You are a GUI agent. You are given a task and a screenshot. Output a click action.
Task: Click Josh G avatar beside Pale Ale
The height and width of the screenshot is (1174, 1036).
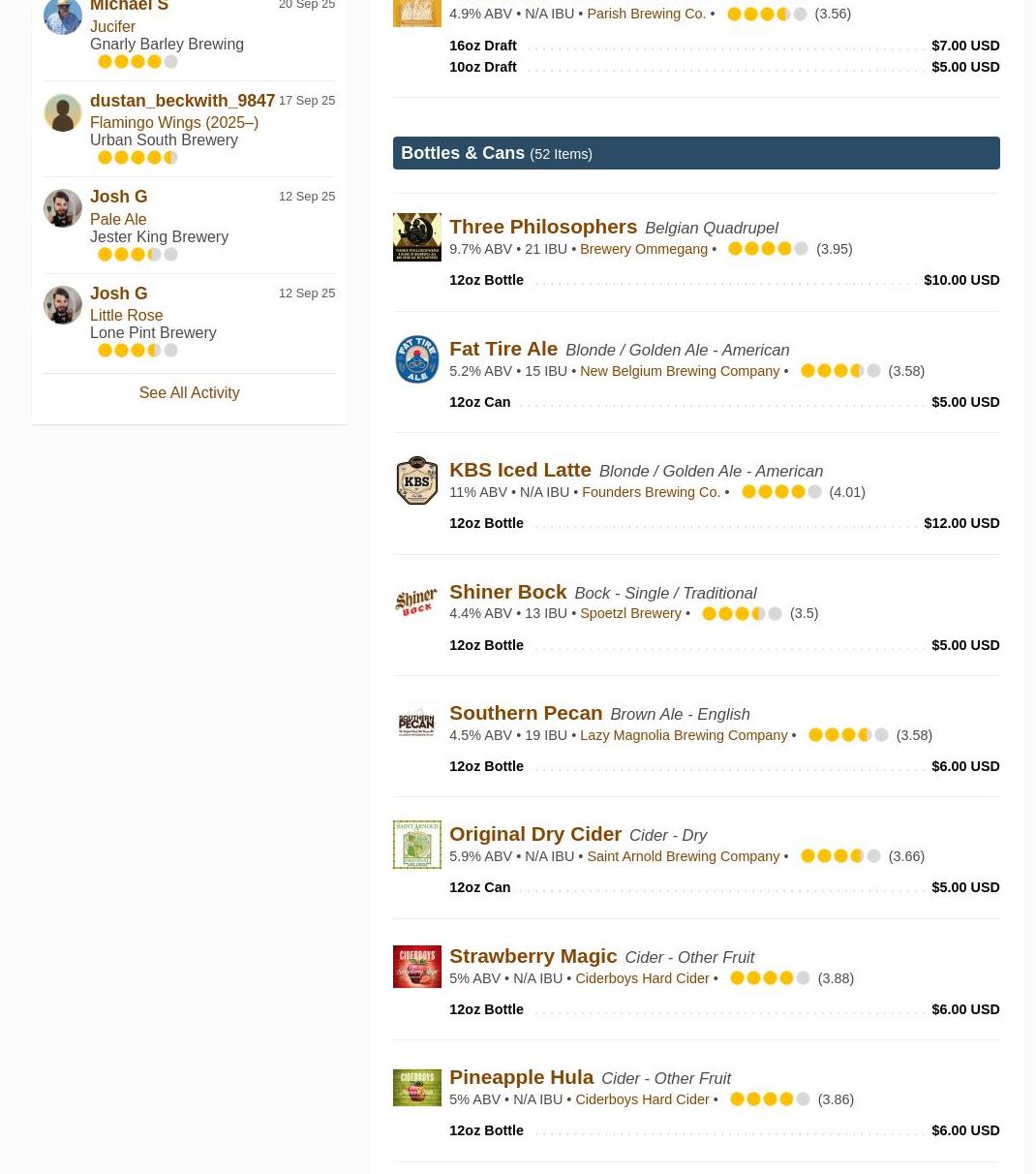63,208
